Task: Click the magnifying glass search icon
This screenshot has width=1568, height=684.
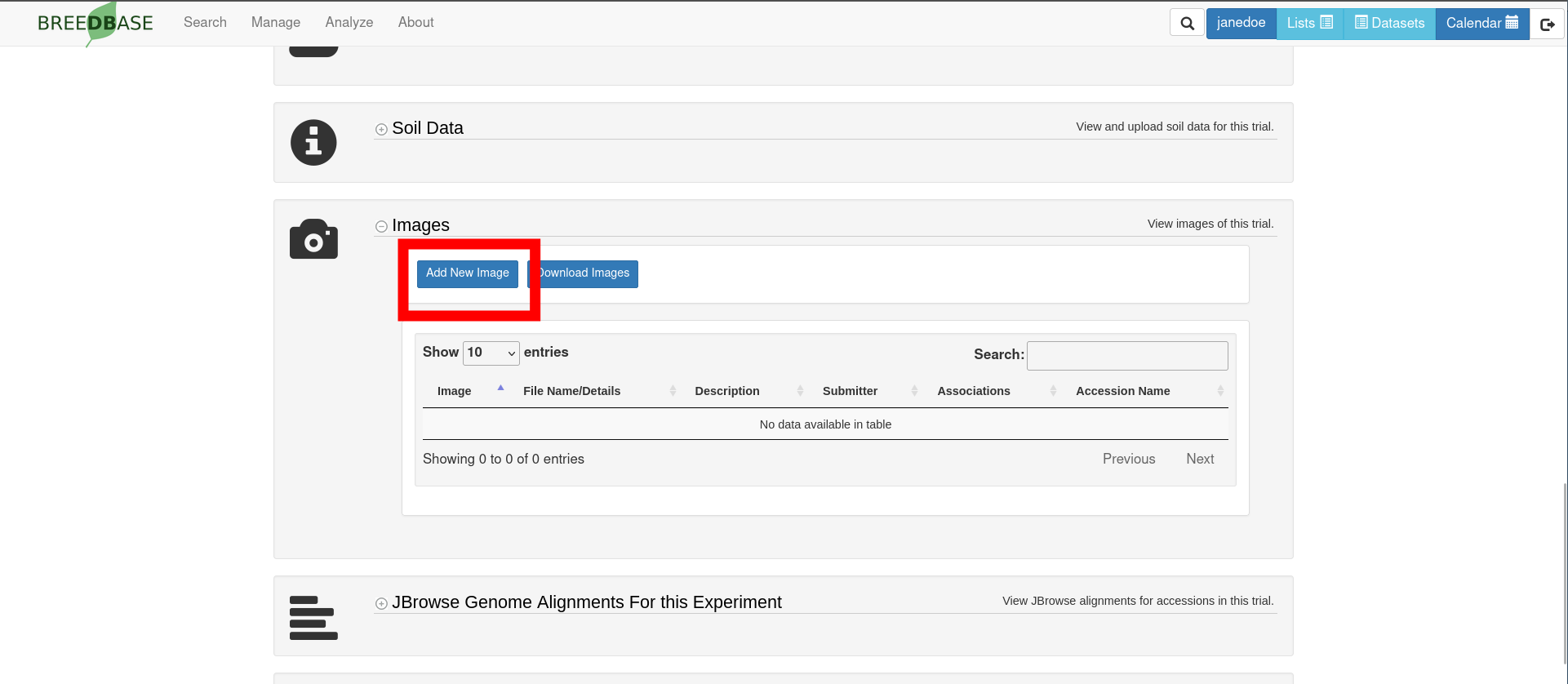Action: click(1187, 24)
